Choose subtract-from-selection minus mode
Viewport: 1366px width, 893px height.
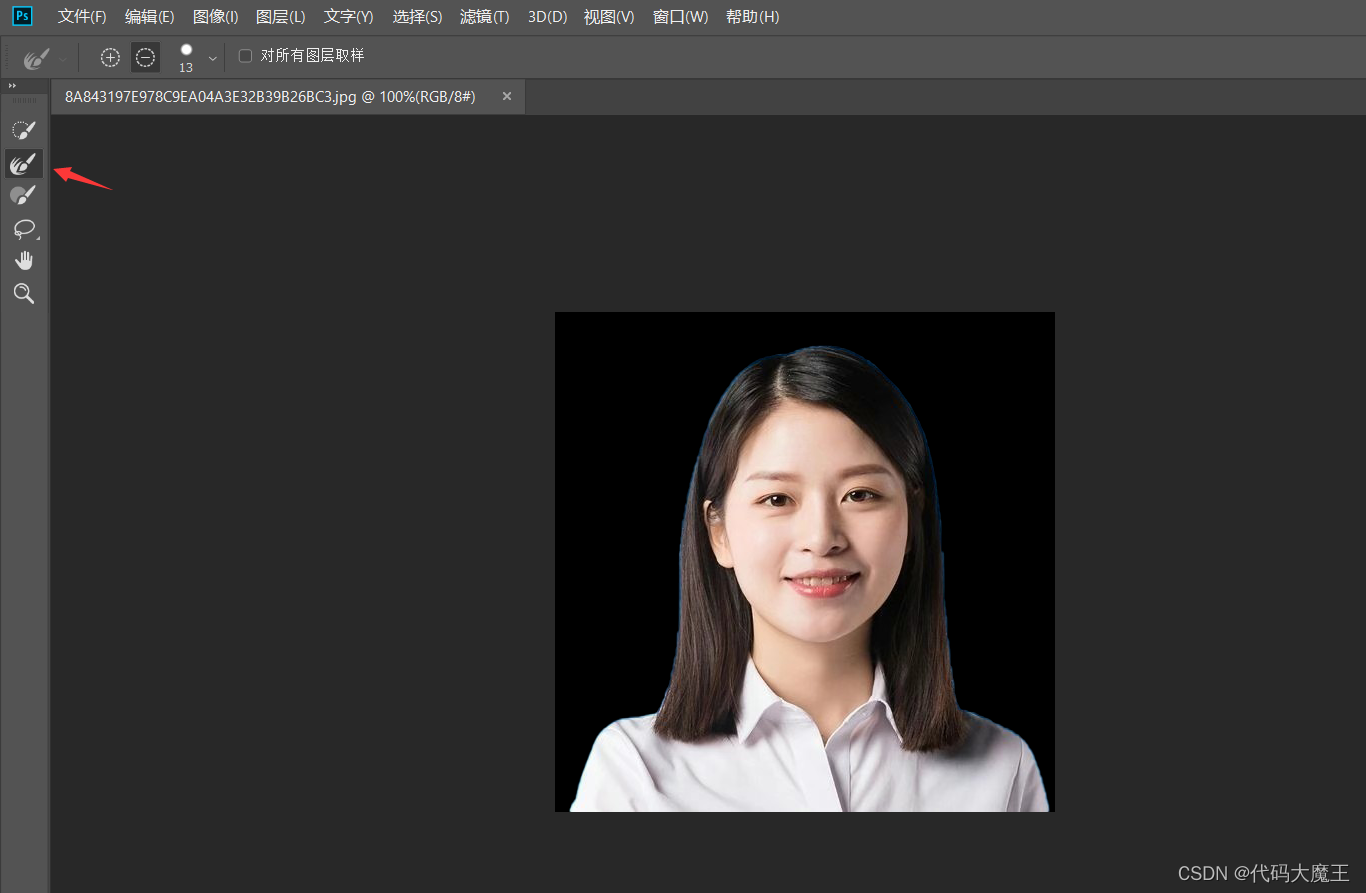pyautogui.click(x=145, y=58)
